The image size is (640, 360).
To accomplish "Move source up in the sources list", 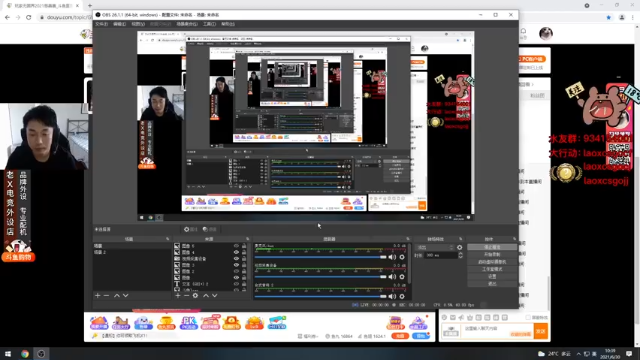I will point(206,296).
